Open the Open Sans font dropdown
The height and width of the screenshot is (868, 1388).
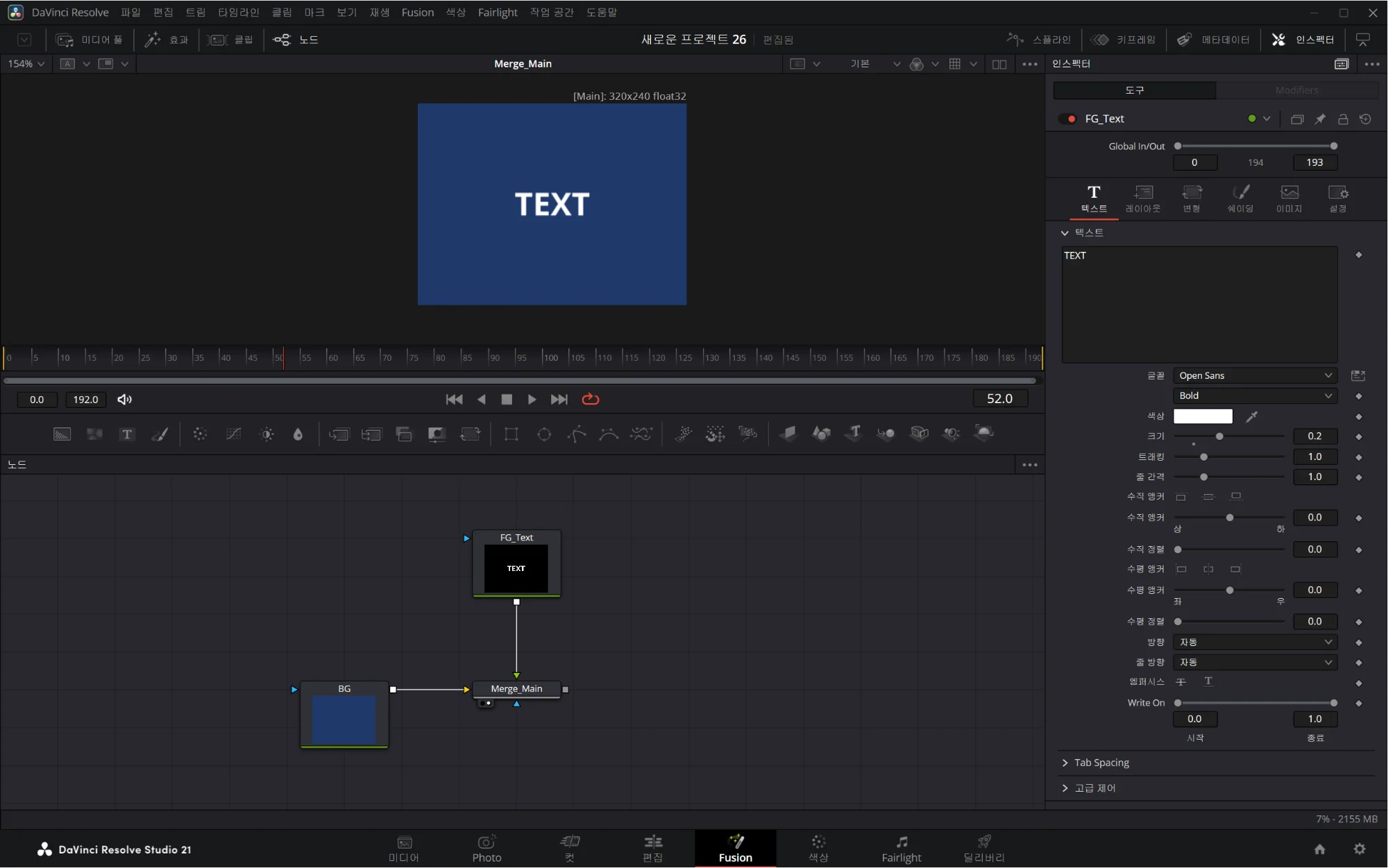pyautogui.click(x=1255, y=375)
